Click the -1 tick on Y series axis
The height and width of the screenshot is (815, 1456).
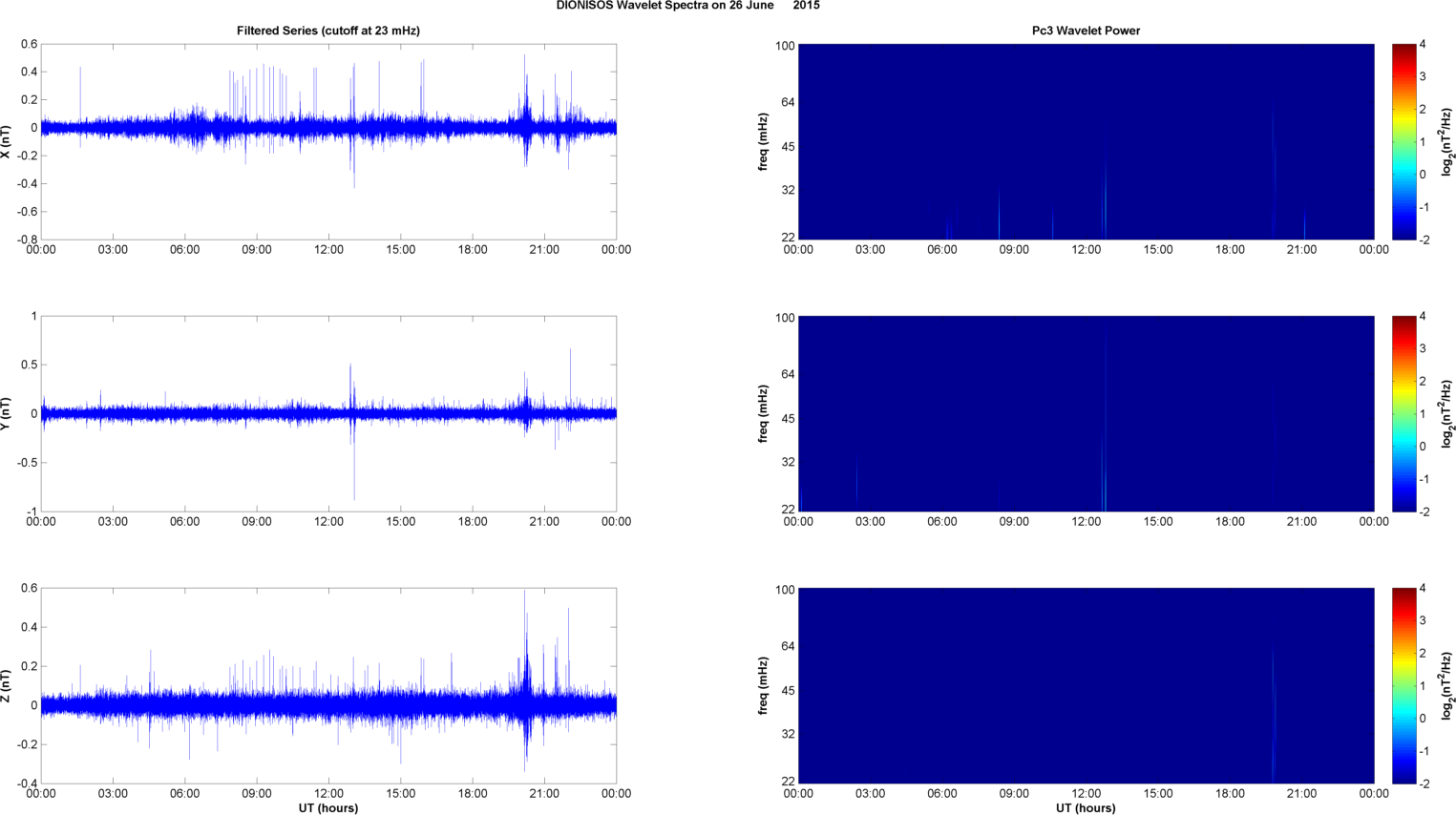[32, 512]
